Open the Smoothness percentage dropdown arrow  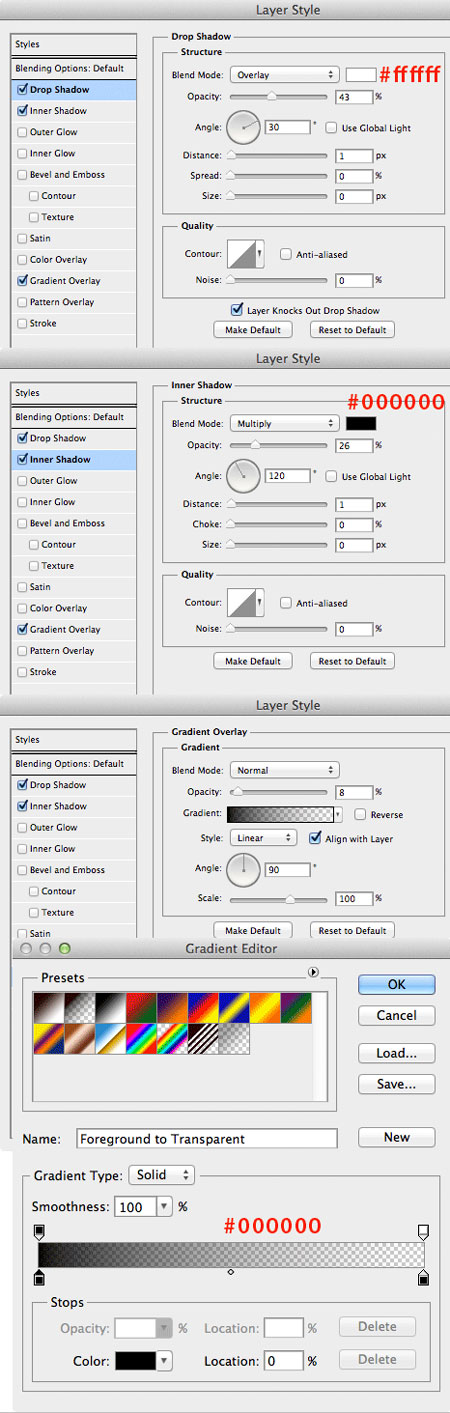(x=164, y=1207)
